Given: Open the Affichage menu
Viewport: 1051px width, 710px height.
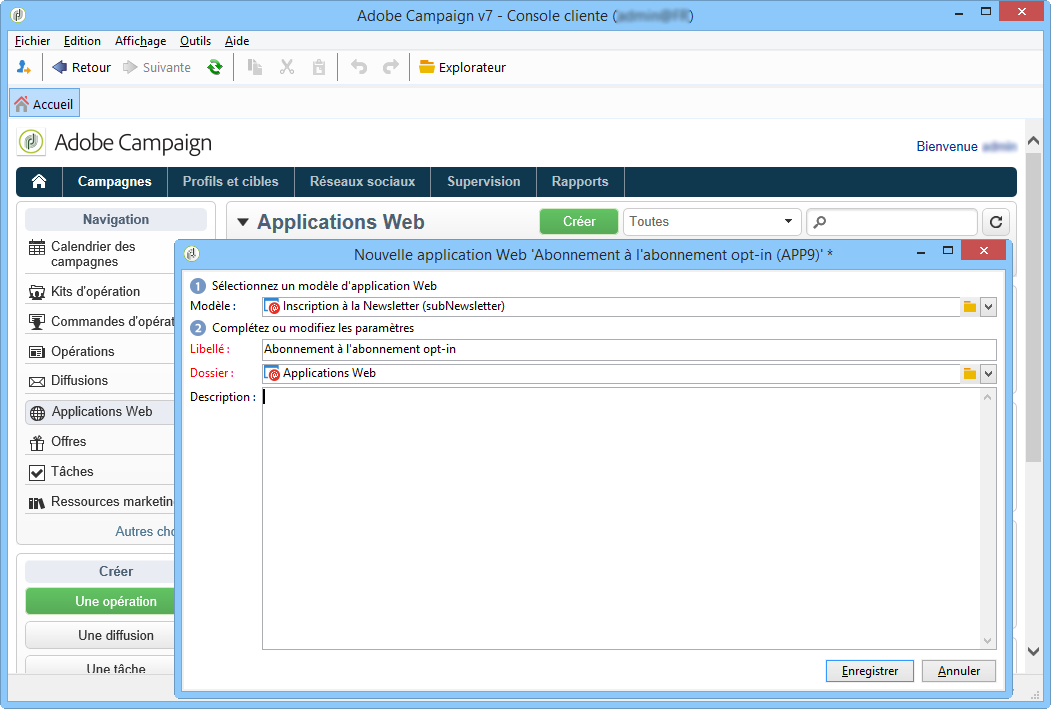Looking at the screenshot, I should pos(140,41).
